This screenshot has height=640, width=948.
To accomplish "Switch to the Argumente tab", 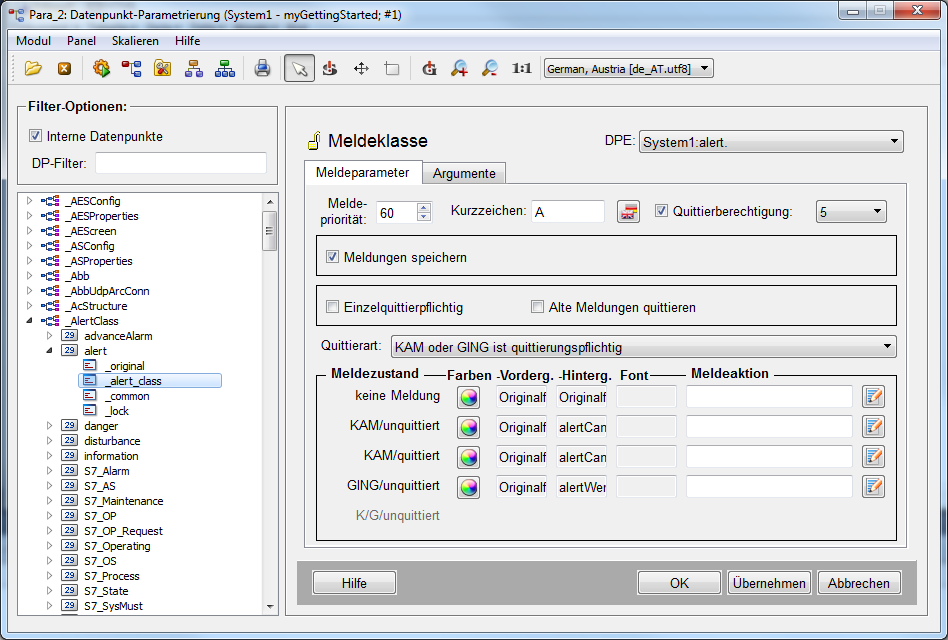I will [x=464, y=173].
